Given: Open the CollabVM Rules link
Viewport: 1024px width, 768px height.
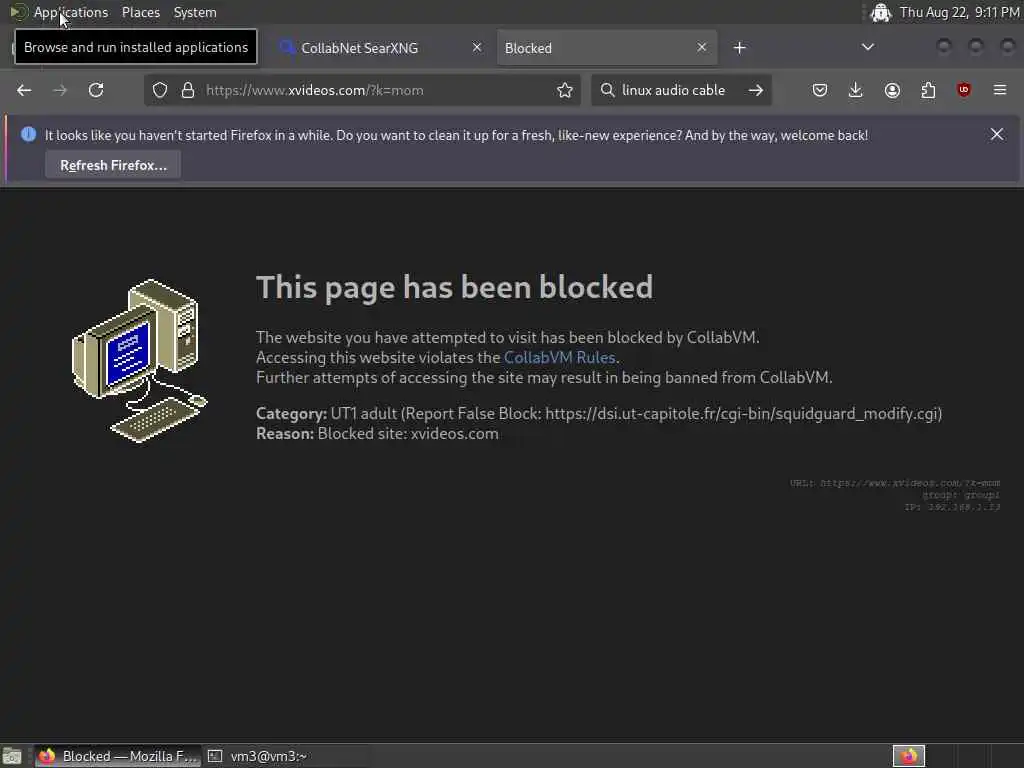Looking at the screenshot, I should (560, 357).
